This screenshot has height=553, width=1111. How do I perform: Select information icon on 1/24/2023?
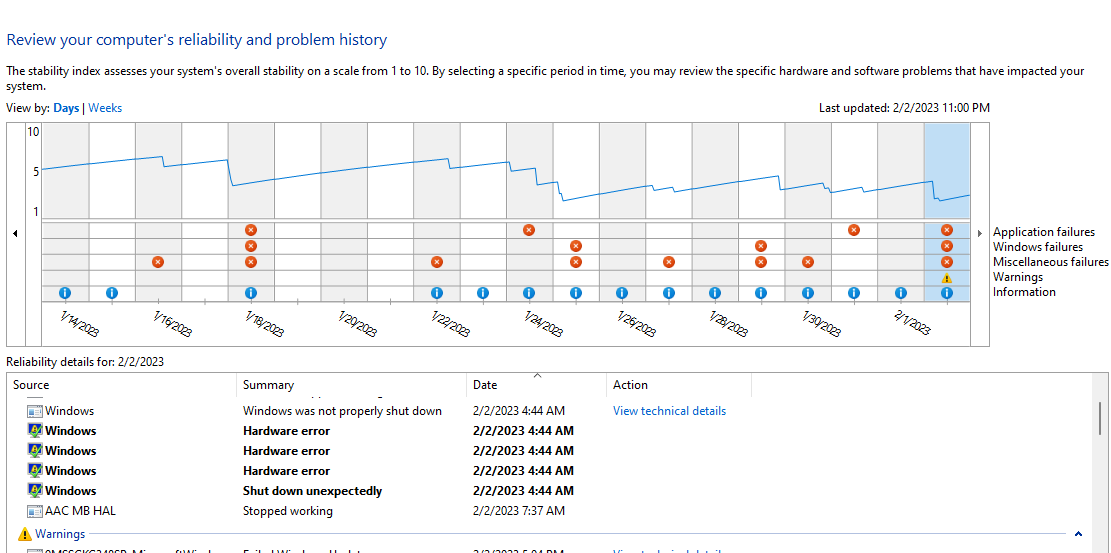[529, 293]
